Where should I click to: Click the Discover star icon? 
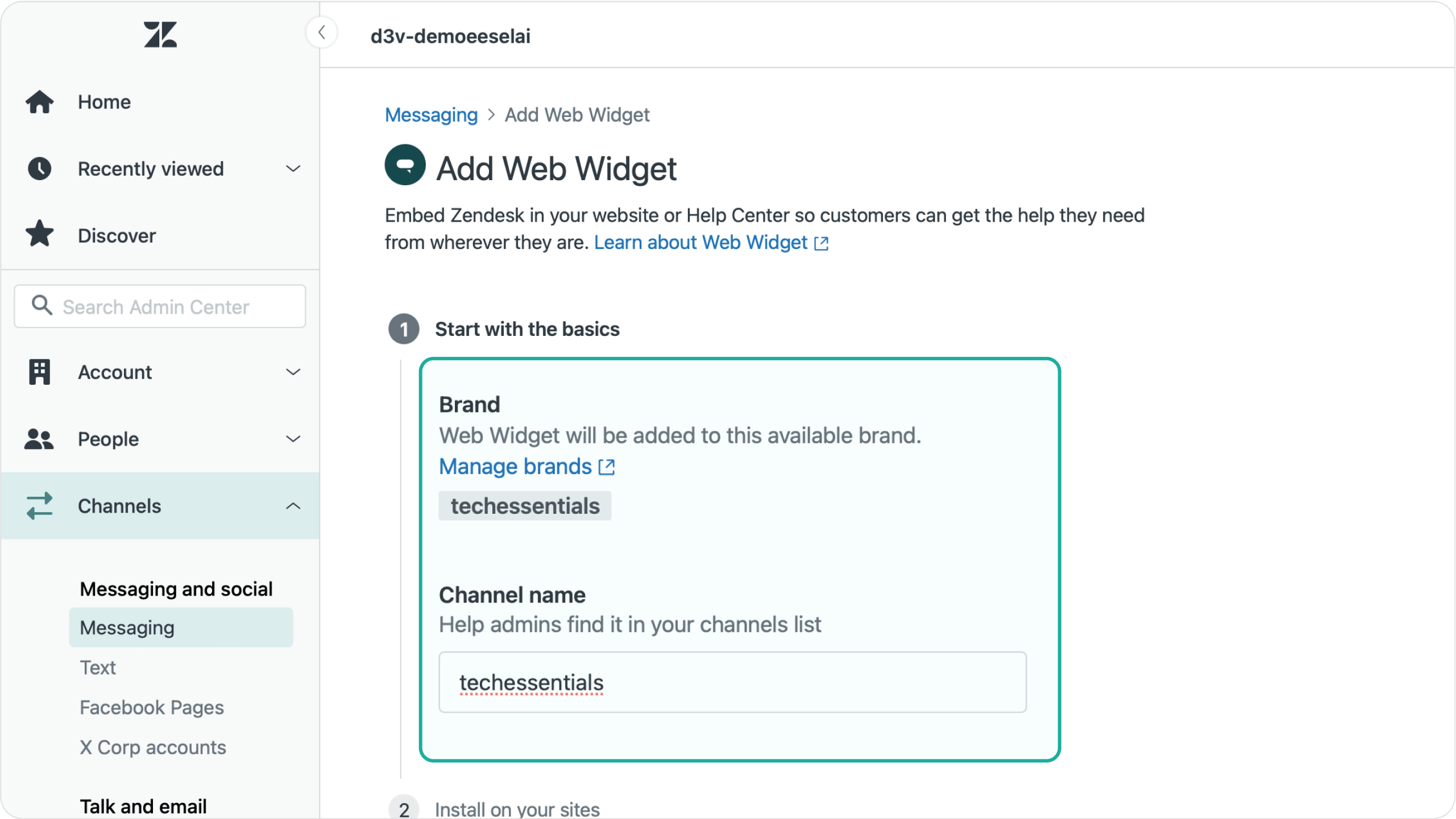coord(40,235)
